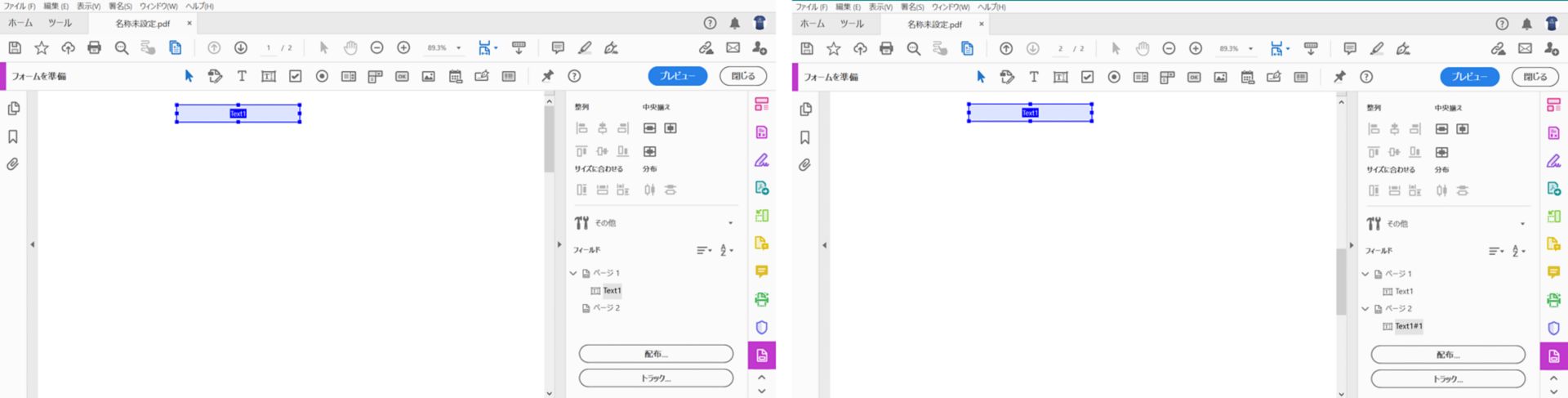Screen dimensions: 1568x398
Task: Upload to cloud icon in left window
Action: pos(68,48)
